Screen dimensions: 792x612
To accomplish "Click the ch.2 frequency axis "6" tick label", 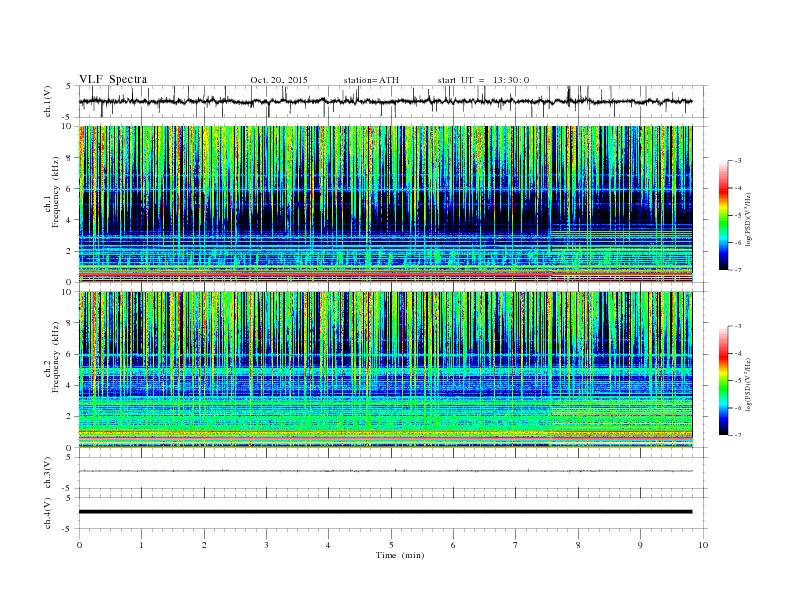I will pyautogui.click(x=70, y=354).
